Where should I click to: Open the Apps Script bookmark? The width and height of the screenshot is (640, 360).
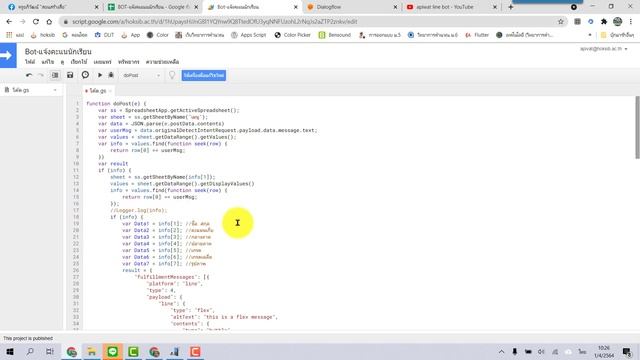[249, 35]
